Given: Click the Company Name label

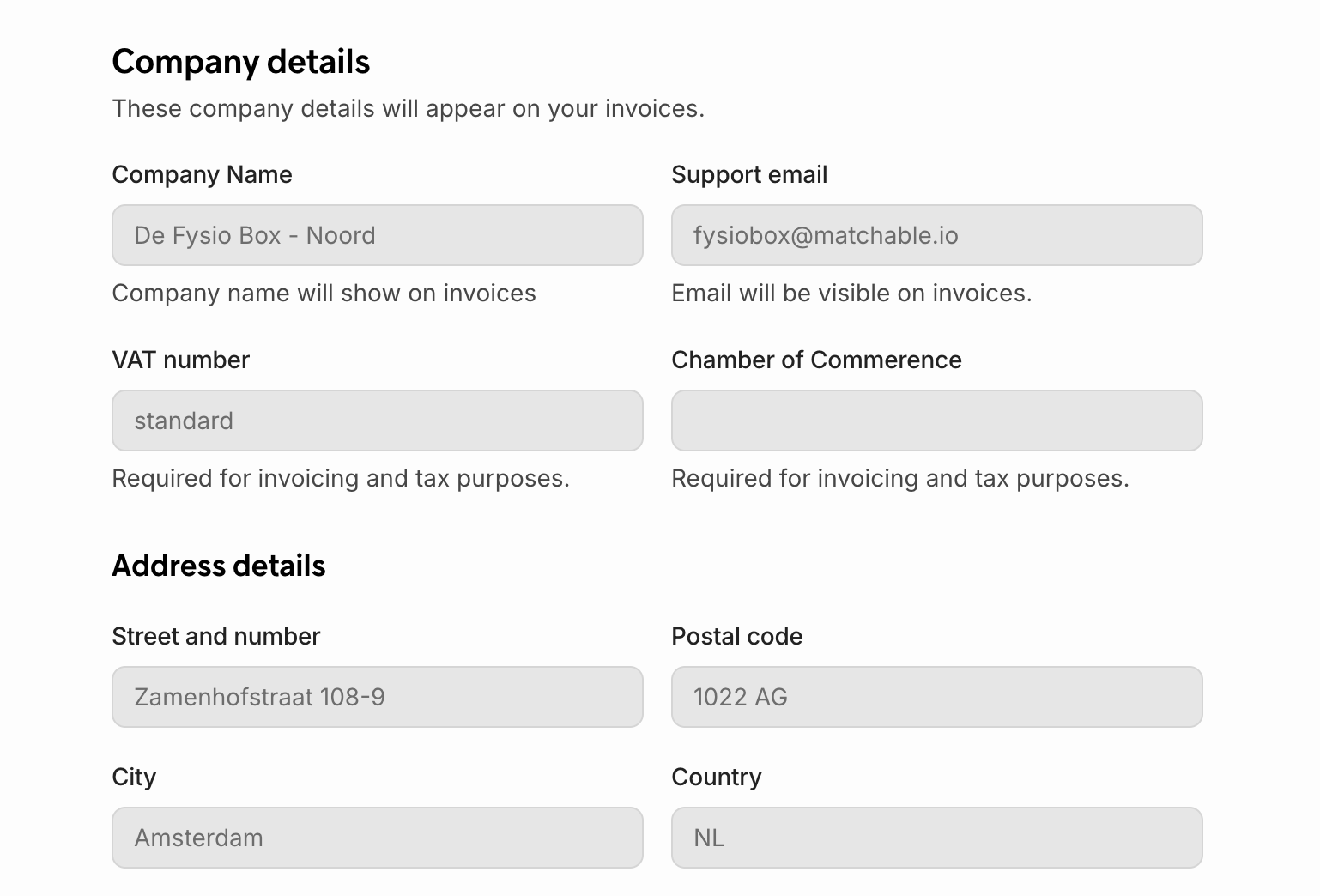Looking at the screenshot, I should [202, 174].
